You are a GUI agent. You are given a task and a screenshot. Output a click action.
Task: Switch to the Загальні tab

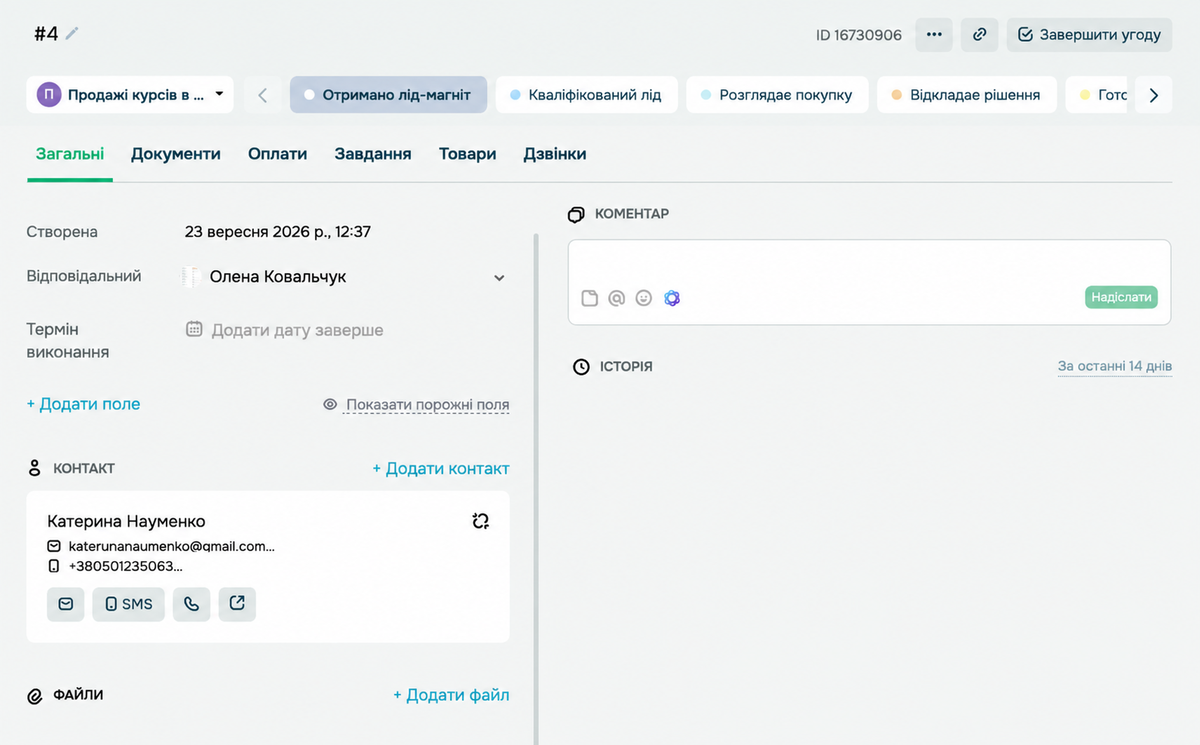70,154
